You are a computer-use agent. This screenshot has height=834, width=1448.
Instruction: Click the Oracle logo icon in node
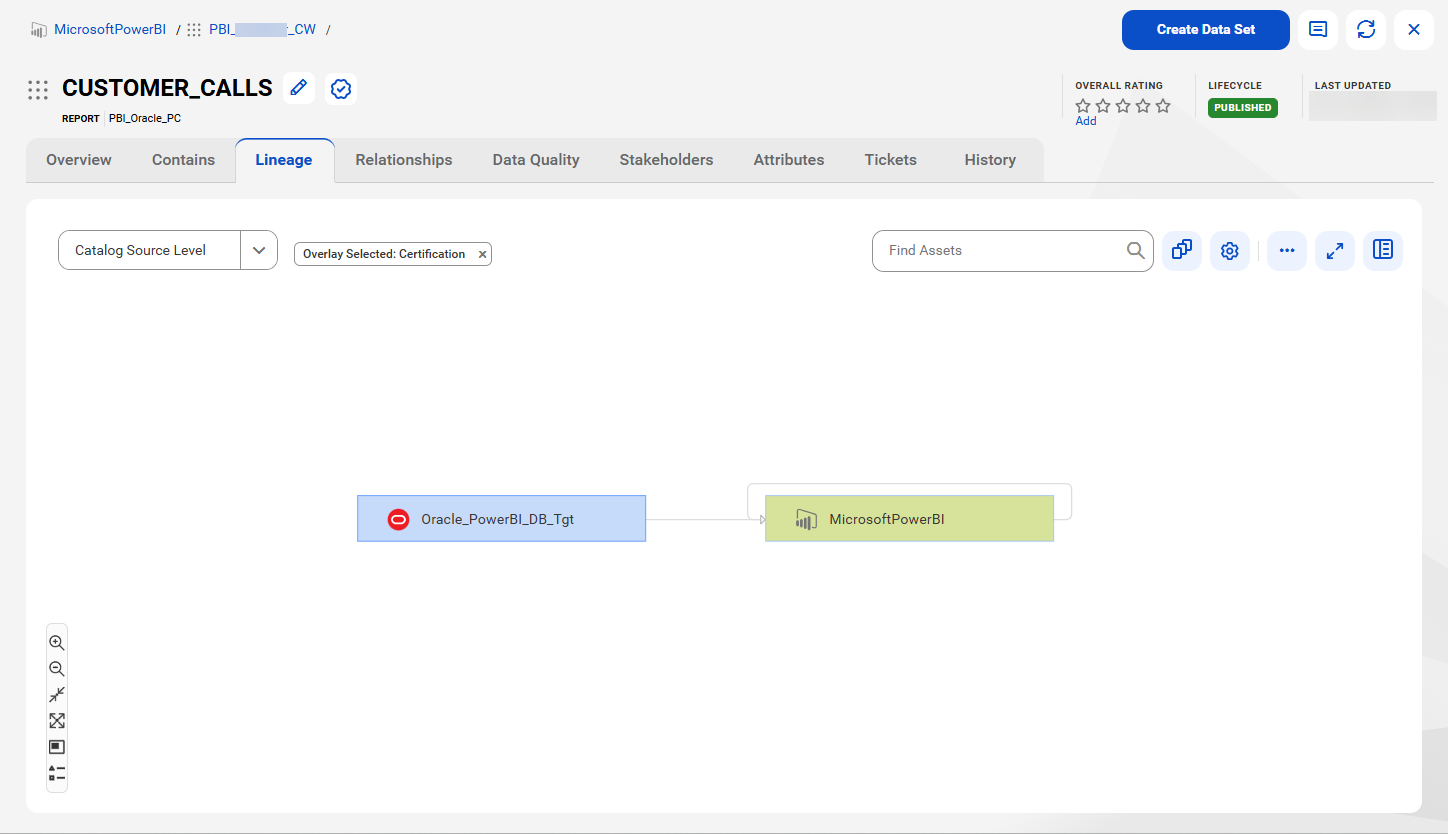pos(398,519)
